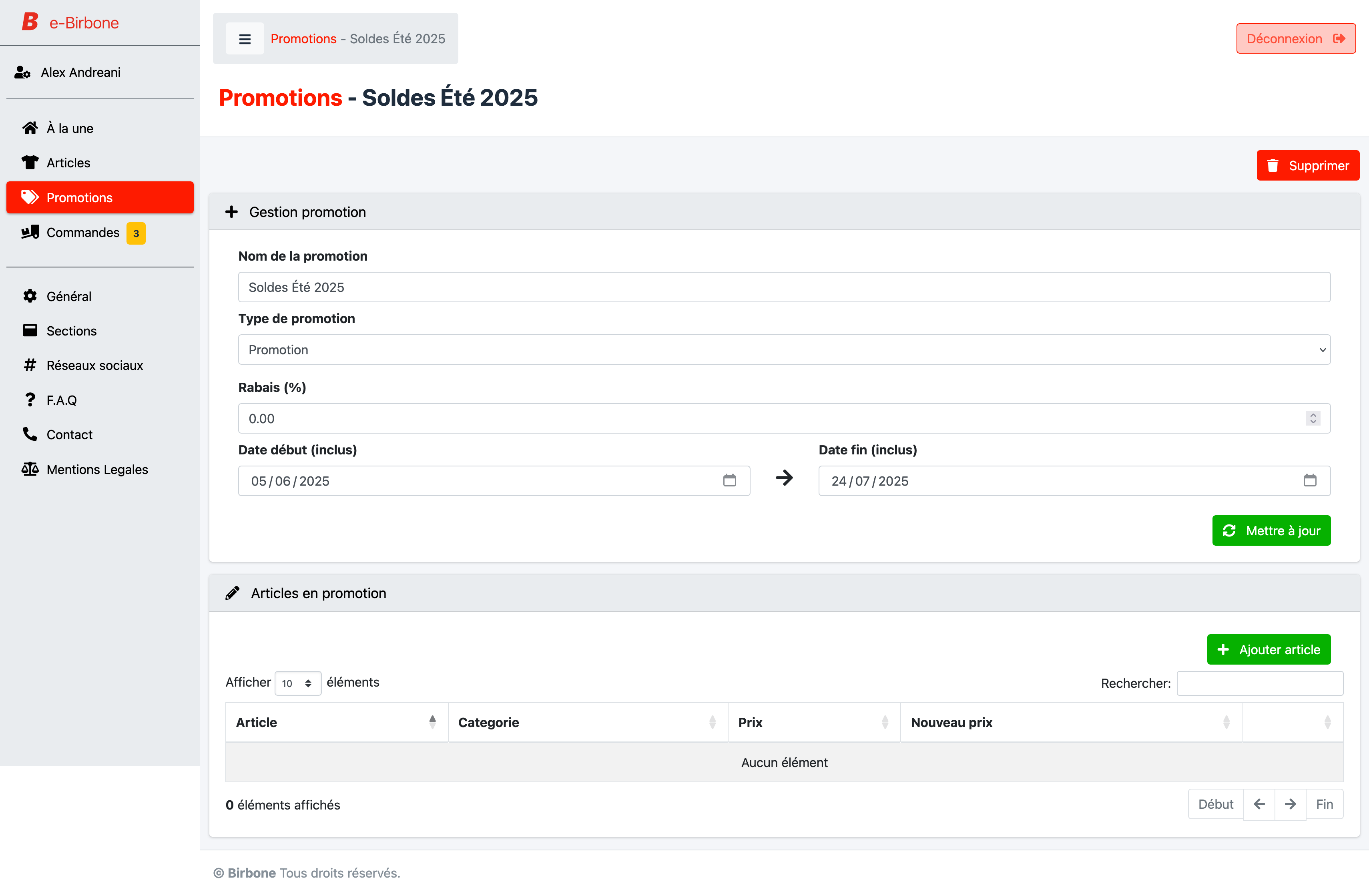Open Afficher éléments count dropdown
The image size is (1369, 896).
coord(297,683)
